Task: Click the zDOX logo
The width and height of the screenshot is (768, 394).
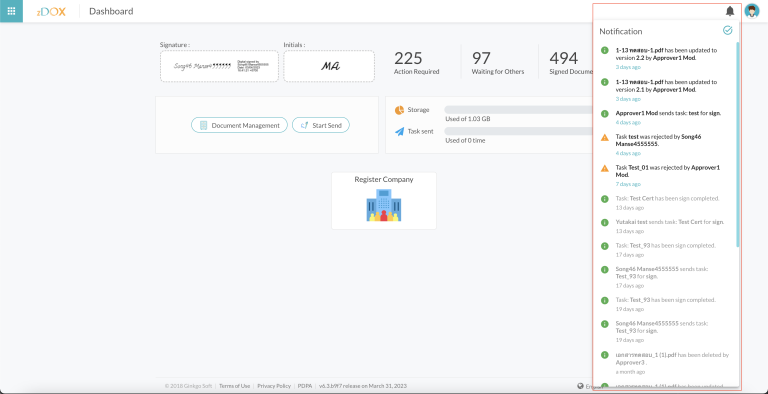Action: [x=51, y=11]
